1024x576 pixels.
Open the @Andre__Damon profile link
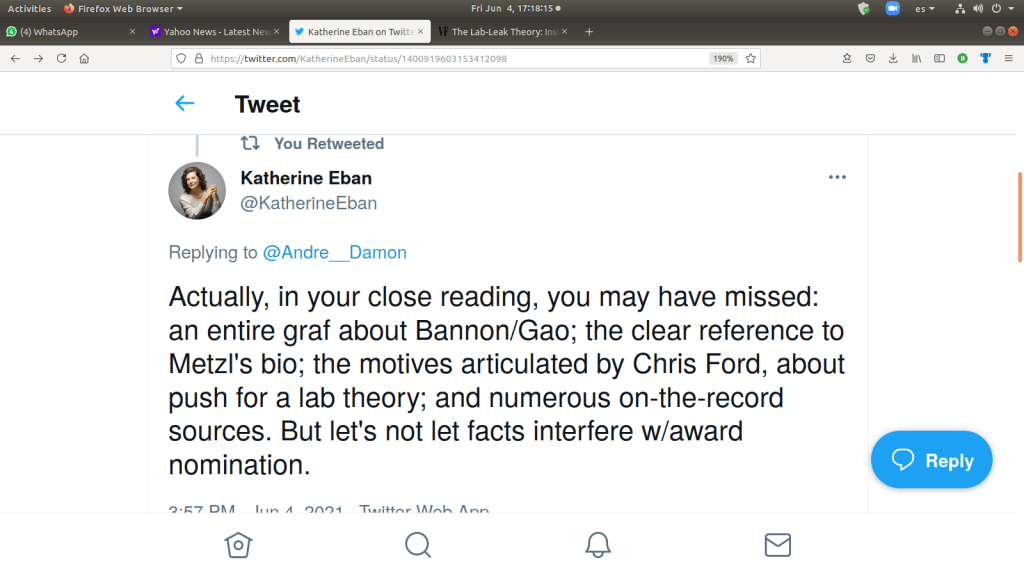click(334, 252)
